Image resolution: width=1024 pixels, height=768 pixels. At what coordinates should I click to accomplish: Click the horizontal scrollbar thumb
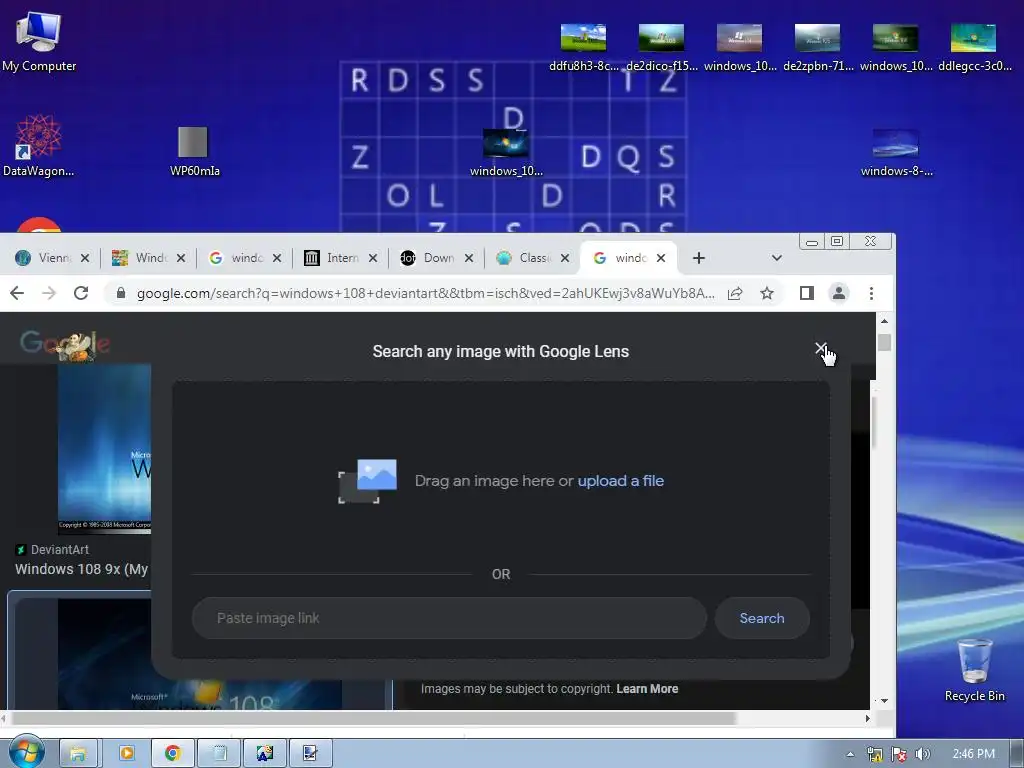[374, 718]
